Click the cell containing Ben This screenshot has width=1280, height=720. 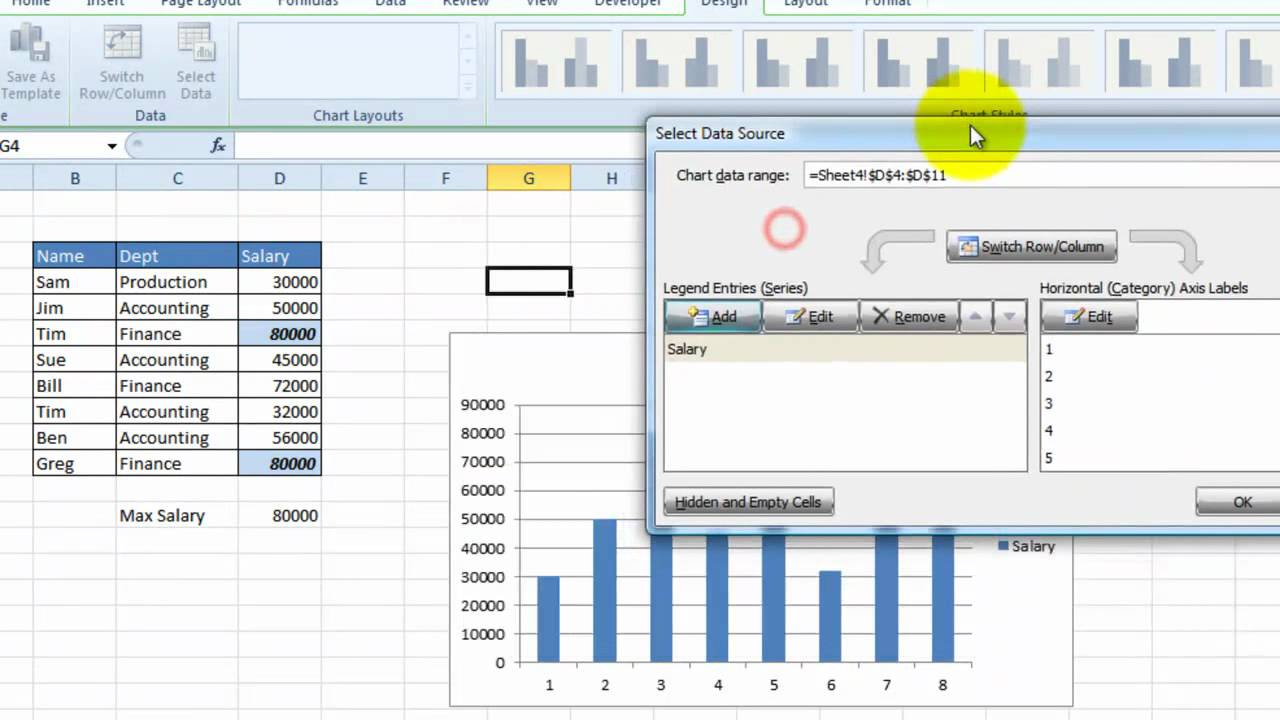[x=75, y=438]
